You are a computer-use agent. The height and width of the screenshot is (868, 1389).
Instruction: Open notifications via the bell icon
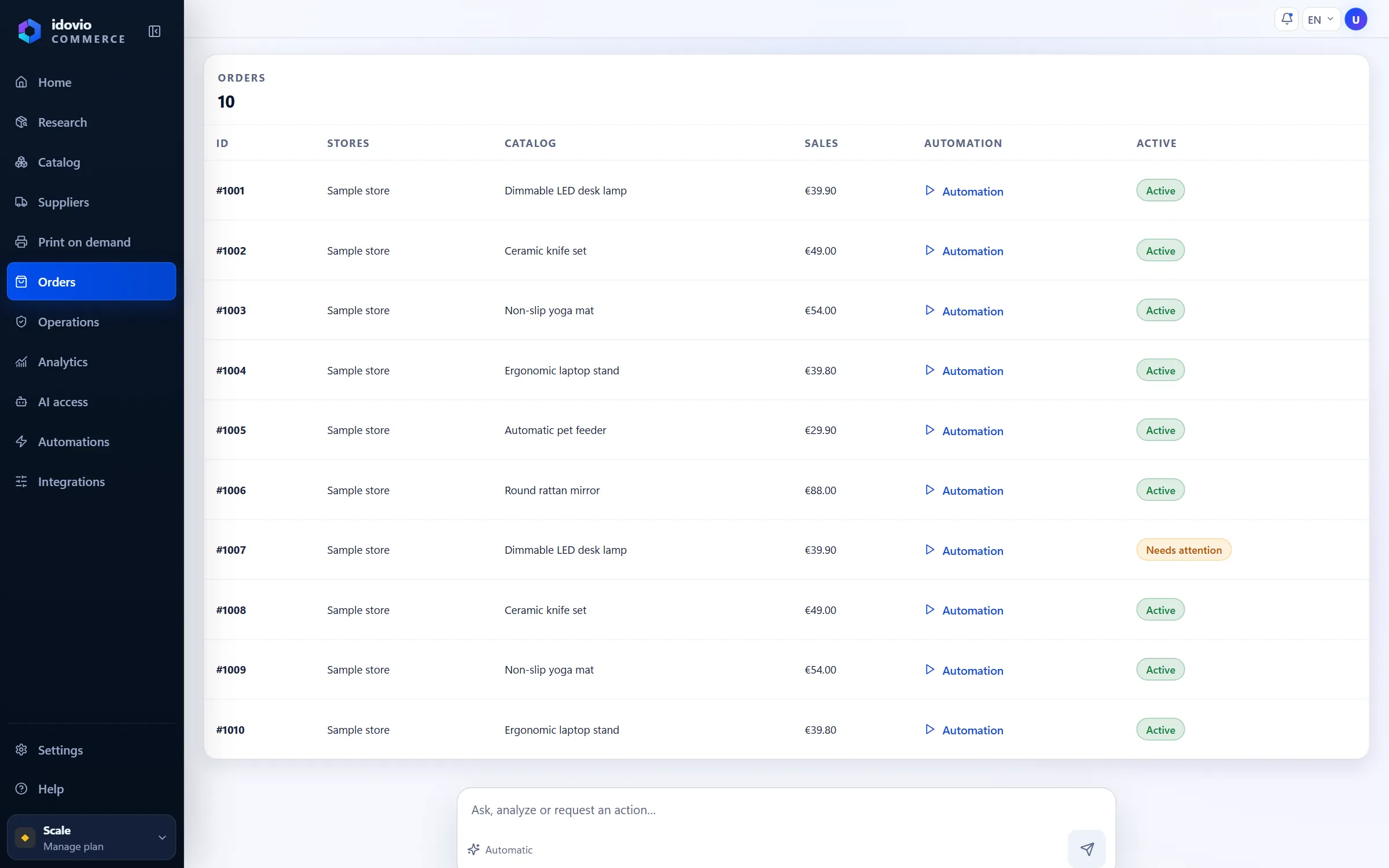pyautogui.click(x=1287, y=19)
